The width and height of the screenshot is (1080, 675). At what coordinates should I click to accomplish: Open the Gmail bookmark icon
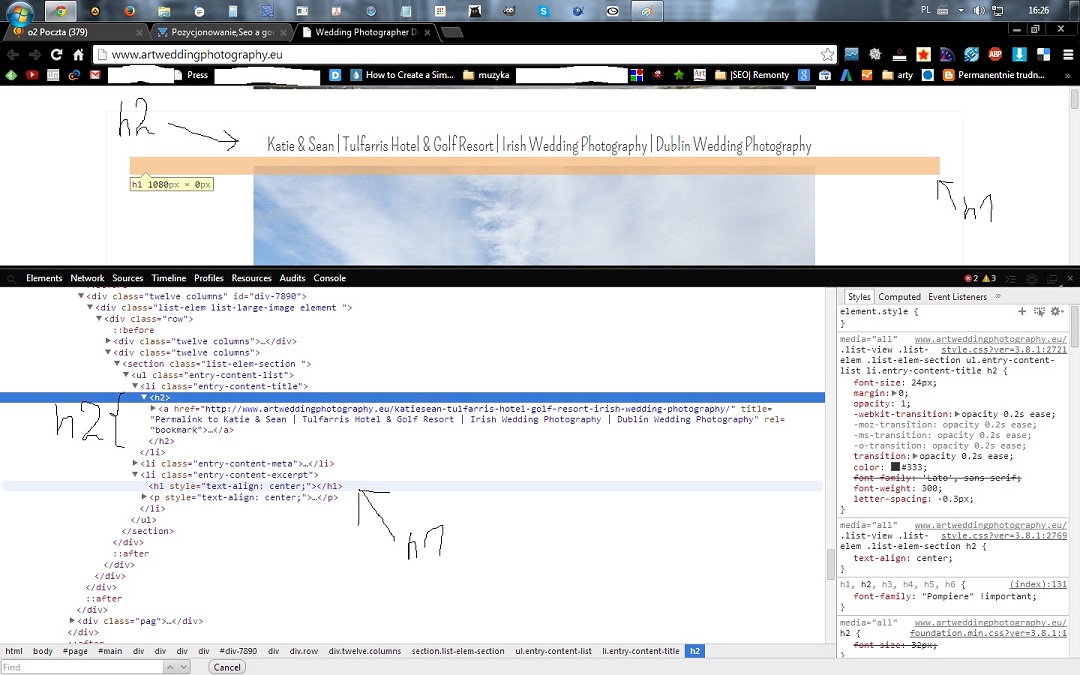click(95, 75)
